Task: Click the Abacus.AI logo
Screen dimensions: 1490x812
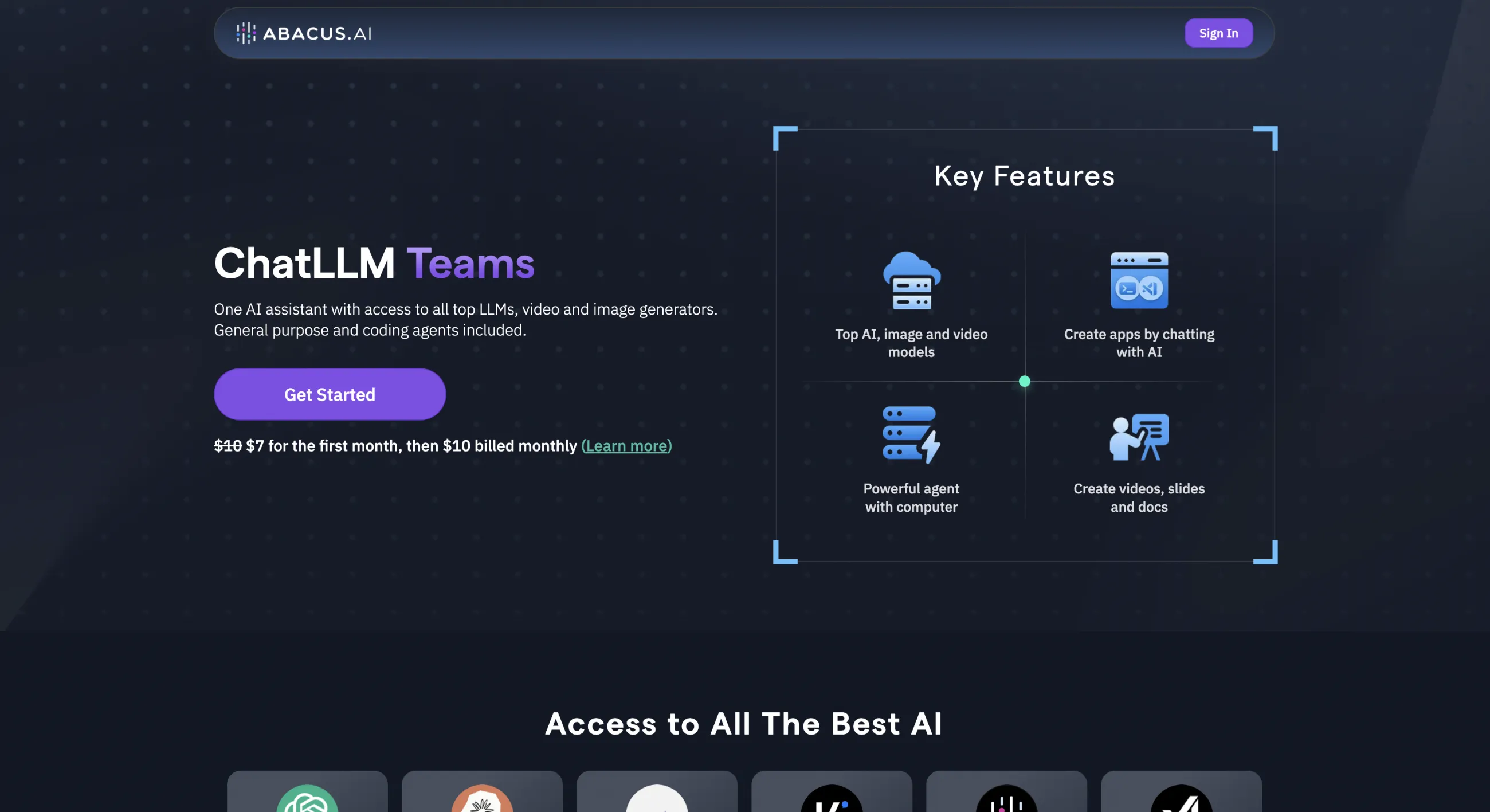Action: [304, 33]
